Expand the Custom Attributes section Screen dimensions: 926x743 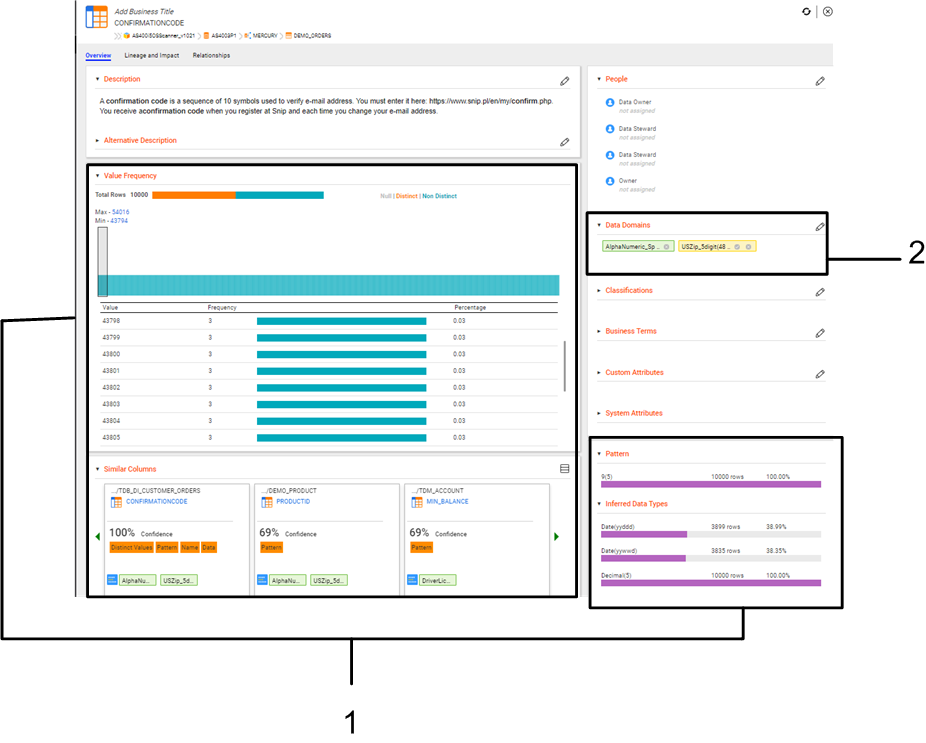click(599, 373)
